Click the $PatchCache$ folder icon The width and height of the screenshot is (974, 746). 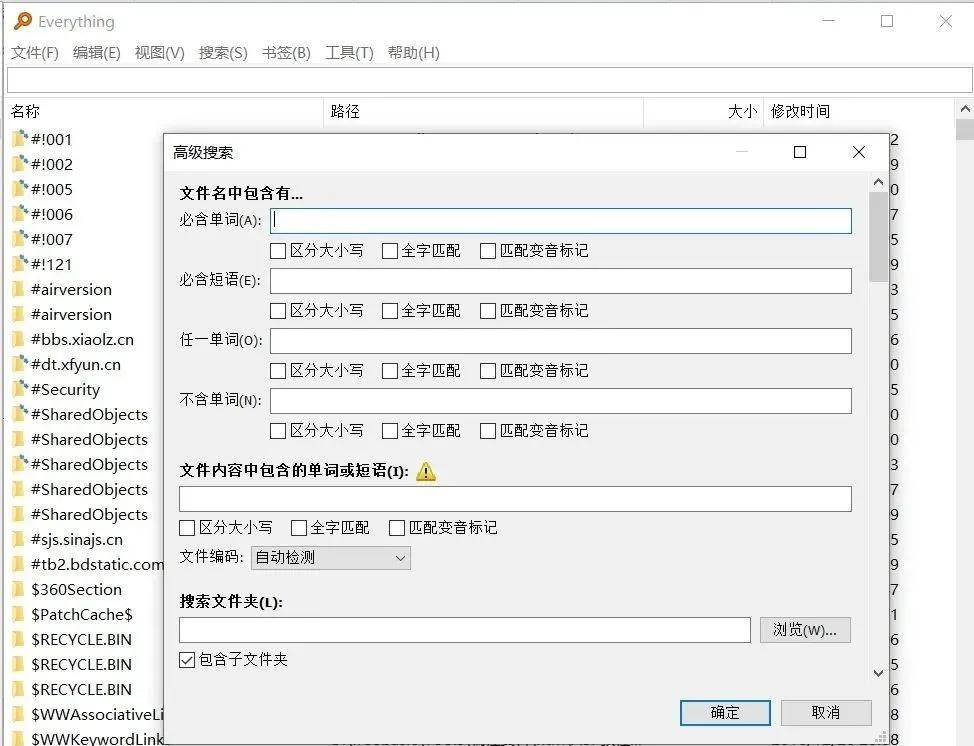pos(20,614)
